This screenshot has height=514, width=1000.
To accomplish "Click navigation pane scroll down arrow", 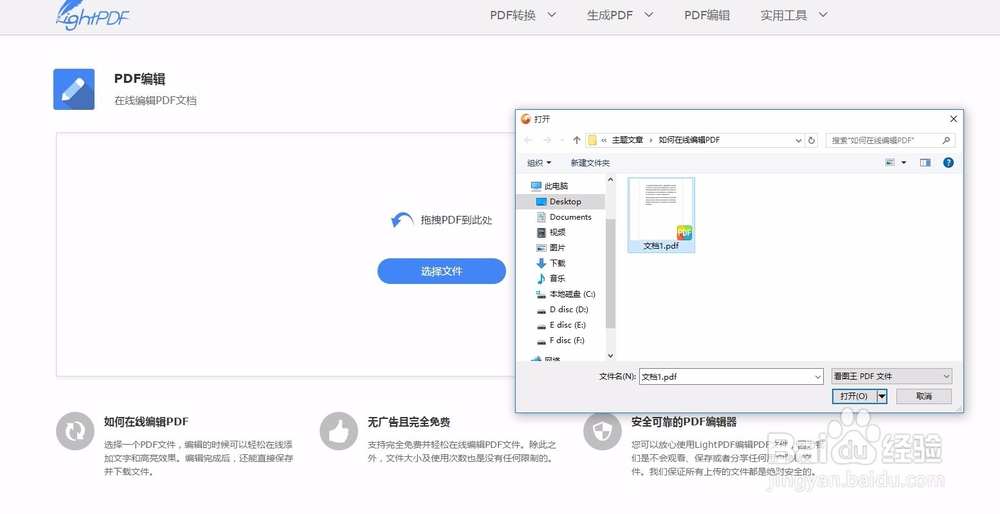I will point(610,355).
